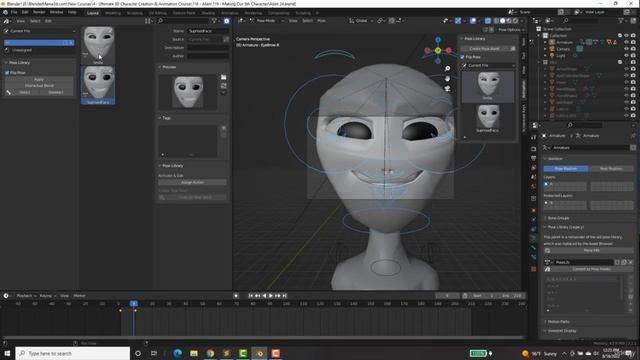Open Microsoft Edge from the taskbar
The image size is (640, 360).
click(177, 353)
